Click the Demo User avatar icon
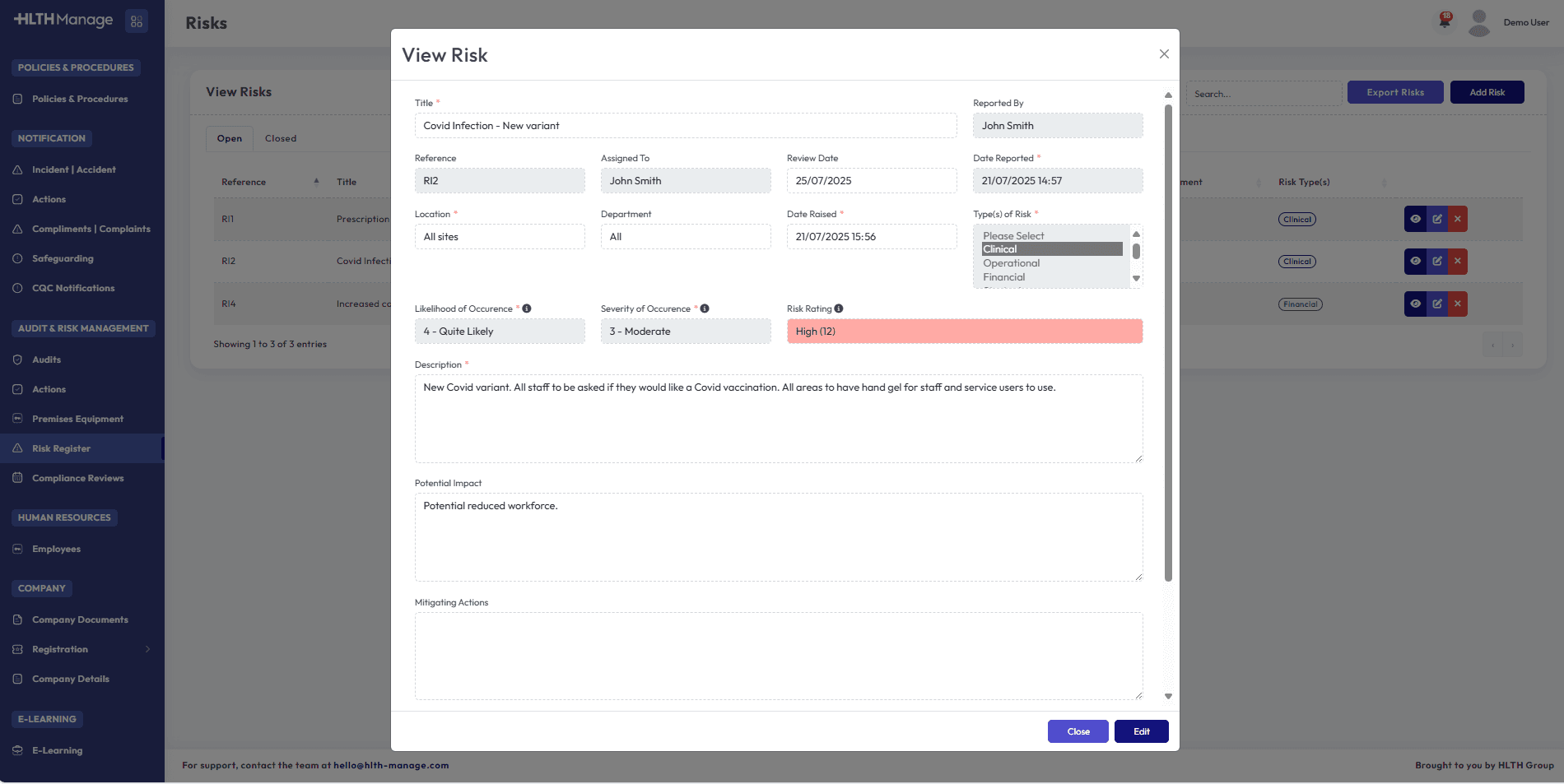 point(1479,22)
